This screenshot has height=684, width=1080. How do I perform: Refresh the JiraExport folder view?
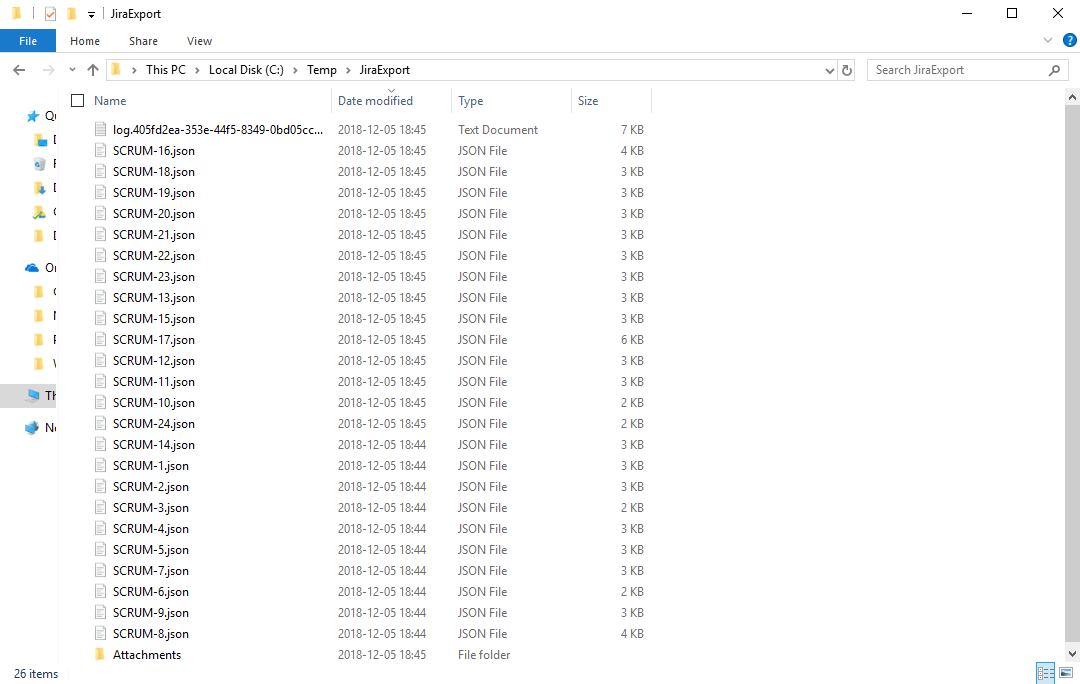pyautogui.click(x=847, y=70)
